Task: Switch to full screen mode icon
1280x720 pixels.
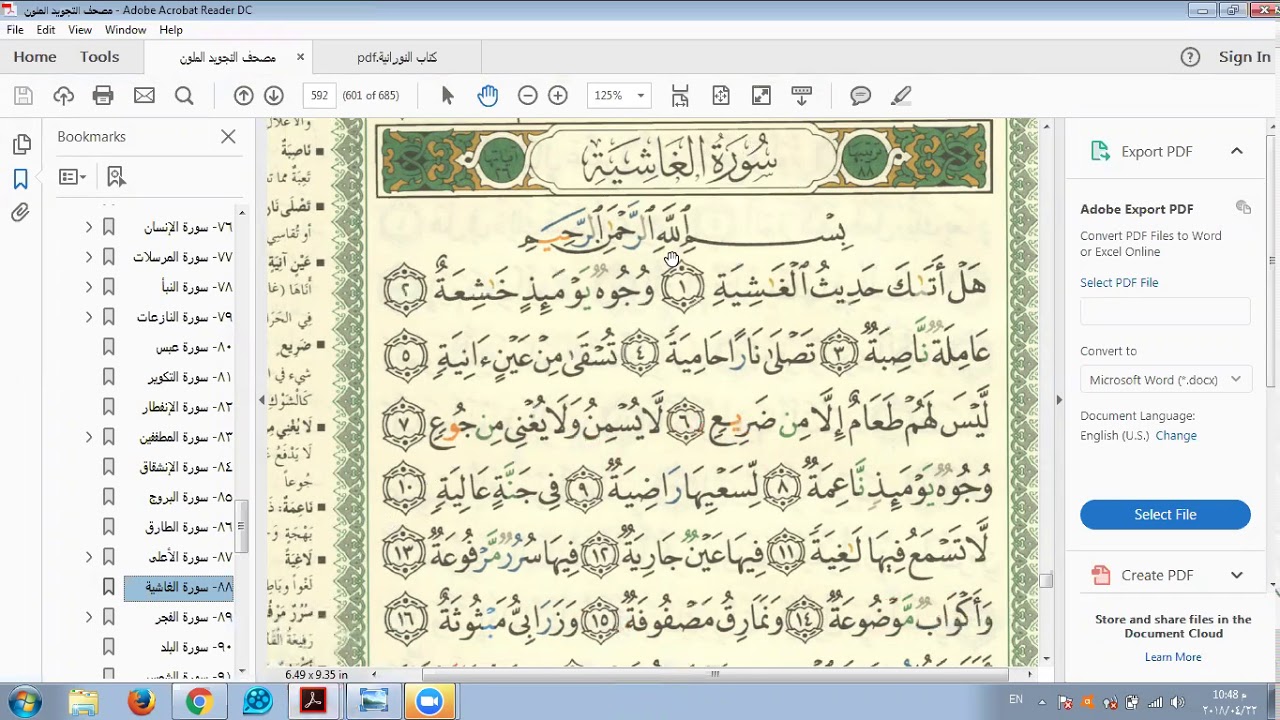Action: pyautogui.click(x=761, y=96)
